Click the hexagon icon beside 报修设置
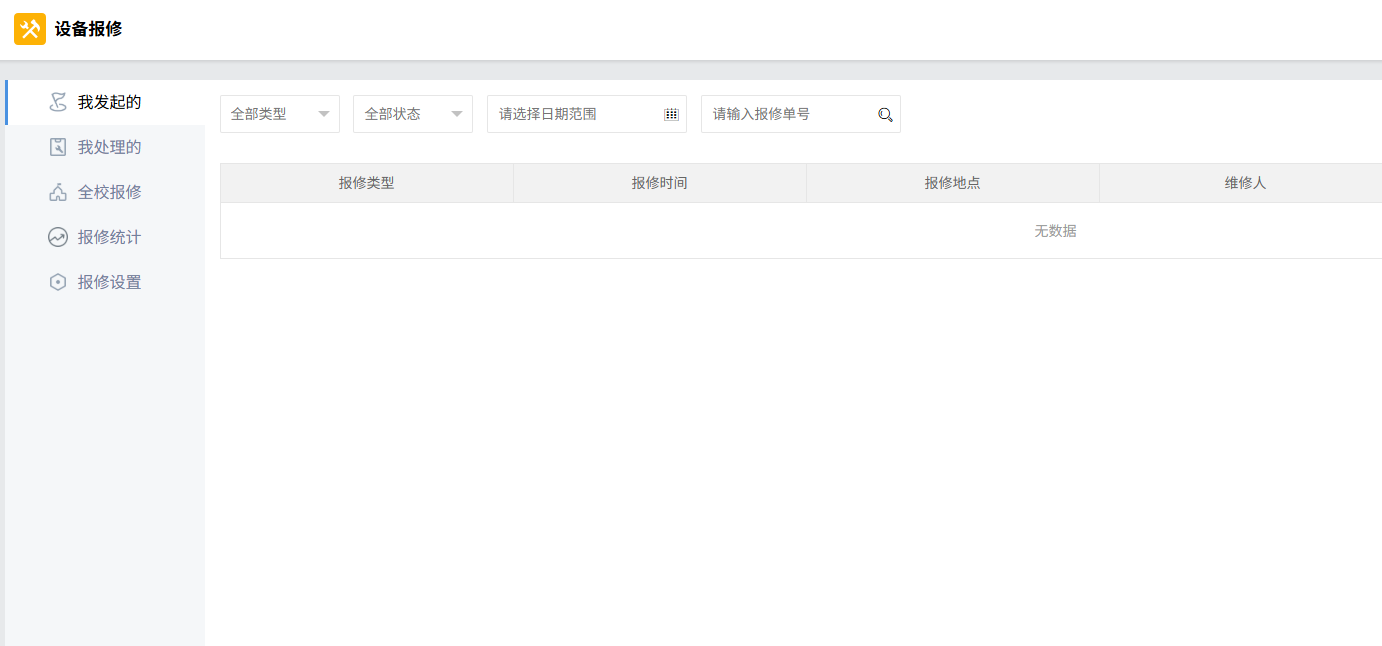The image size is (1382, 646). (58, 282)
